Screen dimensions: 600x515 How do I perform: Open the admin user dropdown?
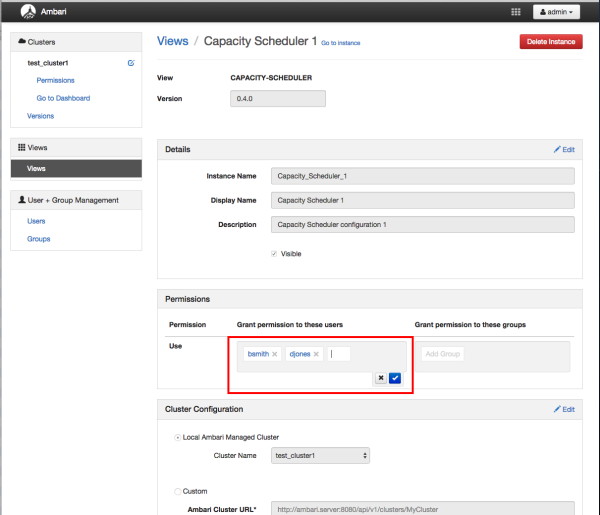(556, 12)
